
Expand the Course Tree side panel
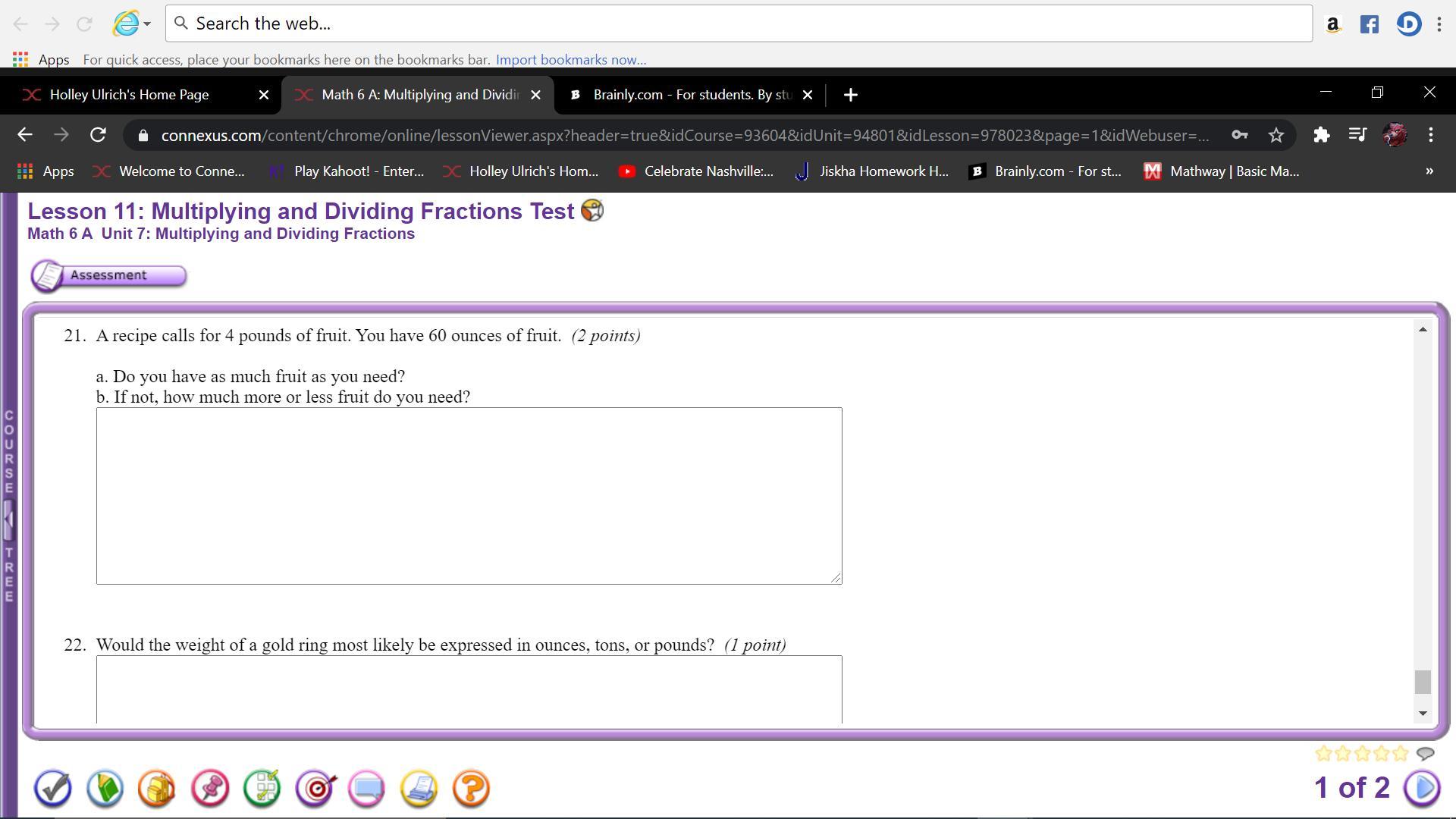pos(8,520)
